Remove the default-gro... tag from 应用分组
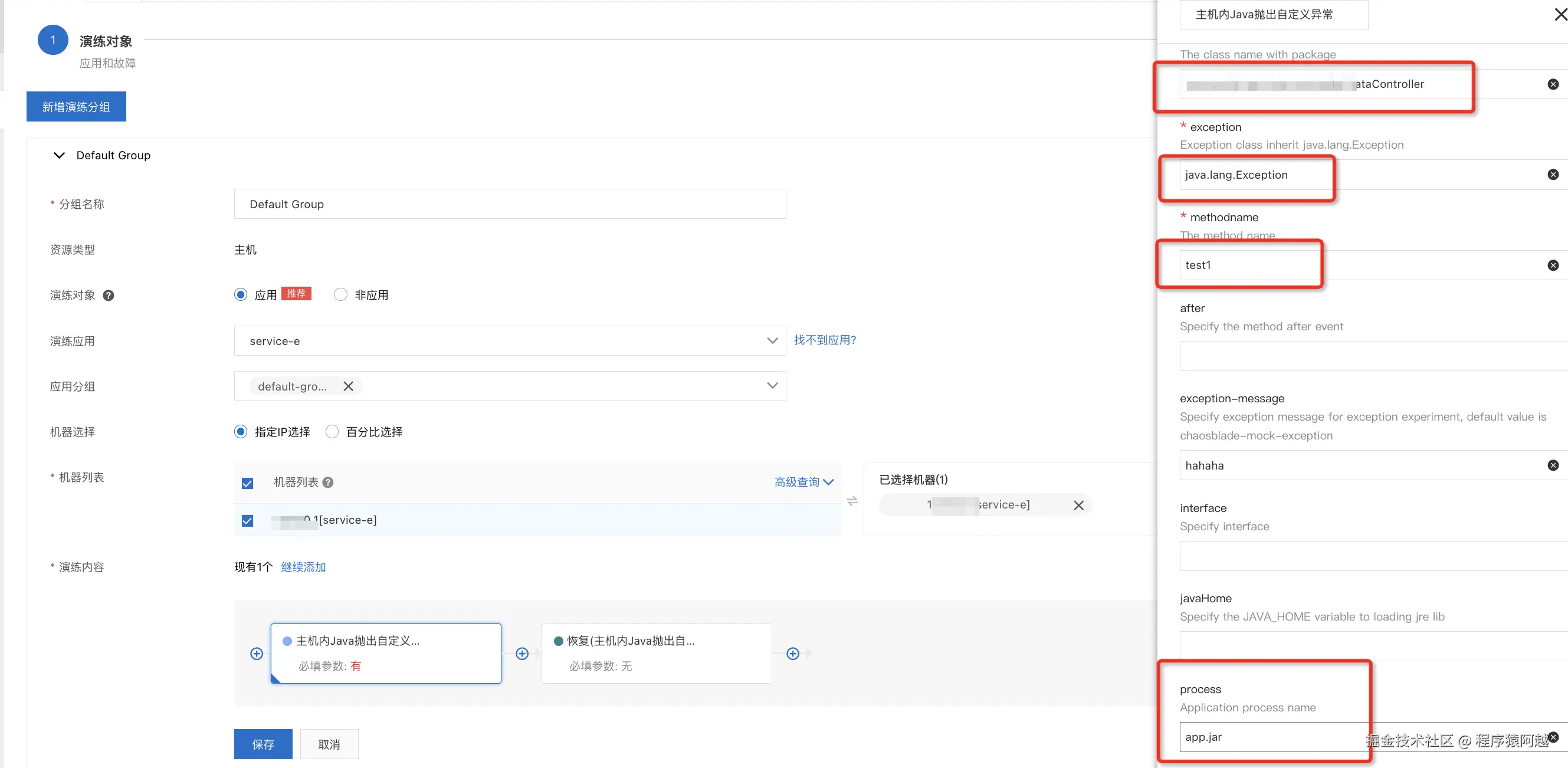The height and width of the screenshot is (768, 1568). [348, 386]
